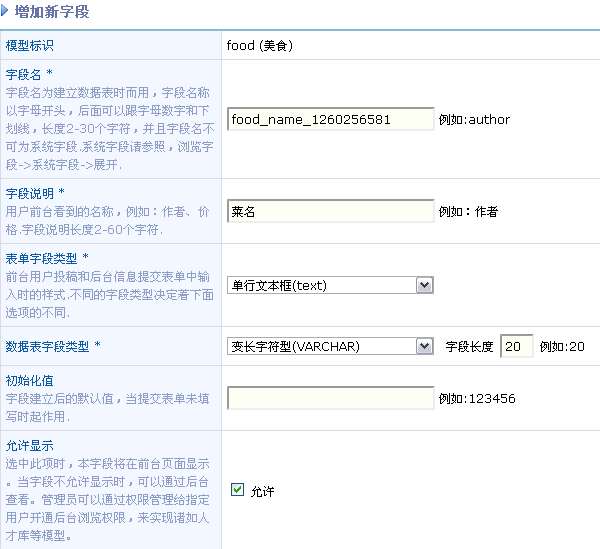The image size is (600, 549).
Task: Click the empty 初始化值 input box
Action: coord(330,398)
